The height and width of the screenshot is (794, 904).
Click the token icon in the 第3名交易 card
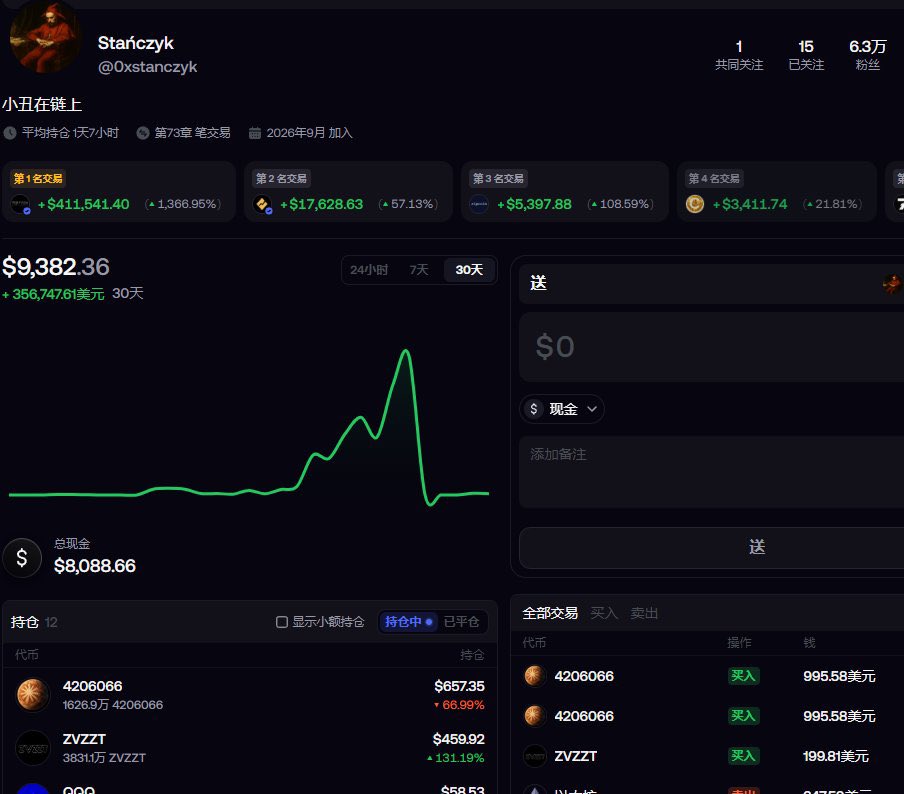pos(479,204)
